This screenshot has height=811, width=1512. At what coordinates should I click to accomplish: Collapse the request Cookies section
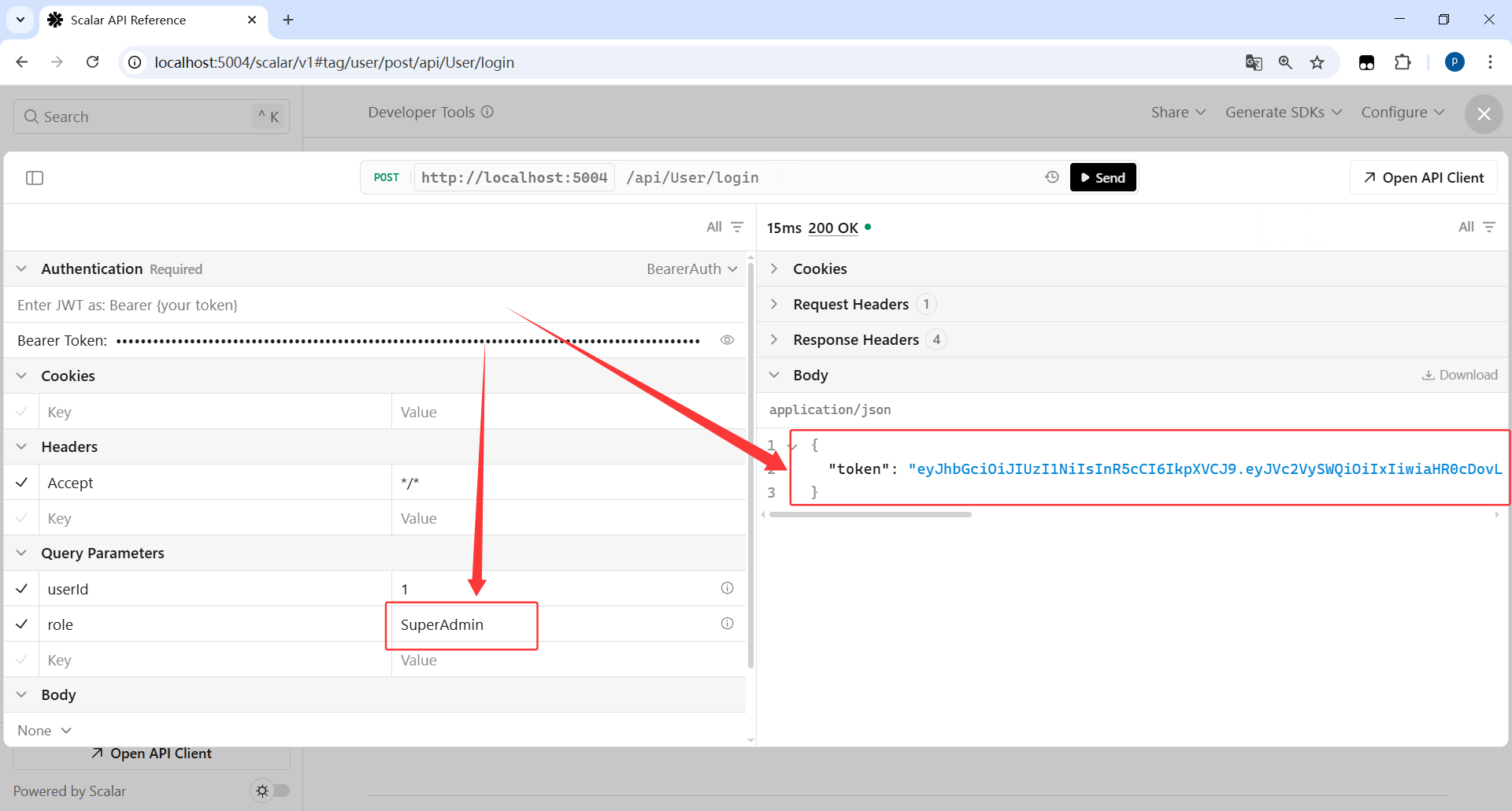tap(21, 376)
